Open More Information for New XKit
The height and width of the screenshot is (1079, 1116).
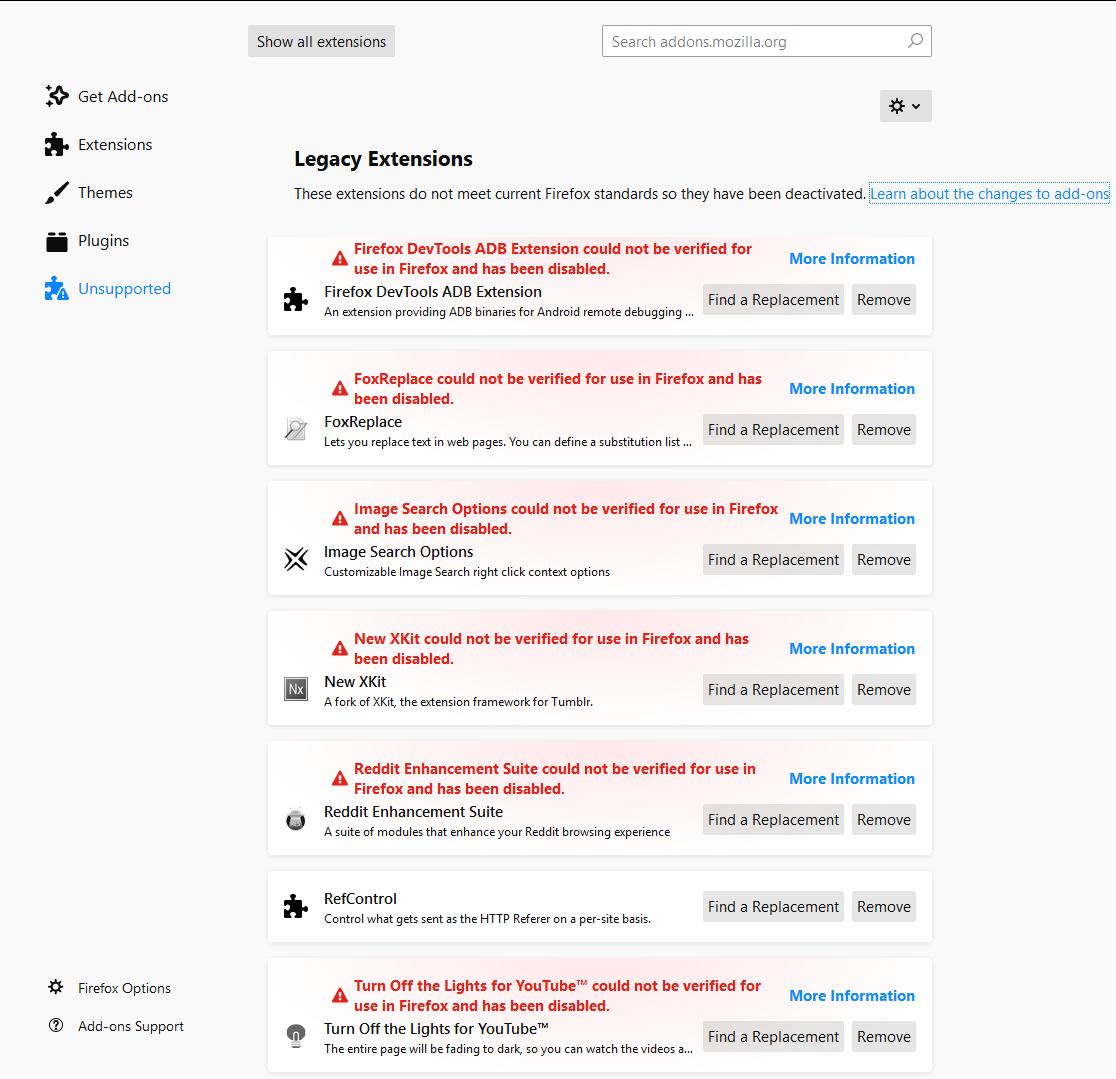(852, 648)
